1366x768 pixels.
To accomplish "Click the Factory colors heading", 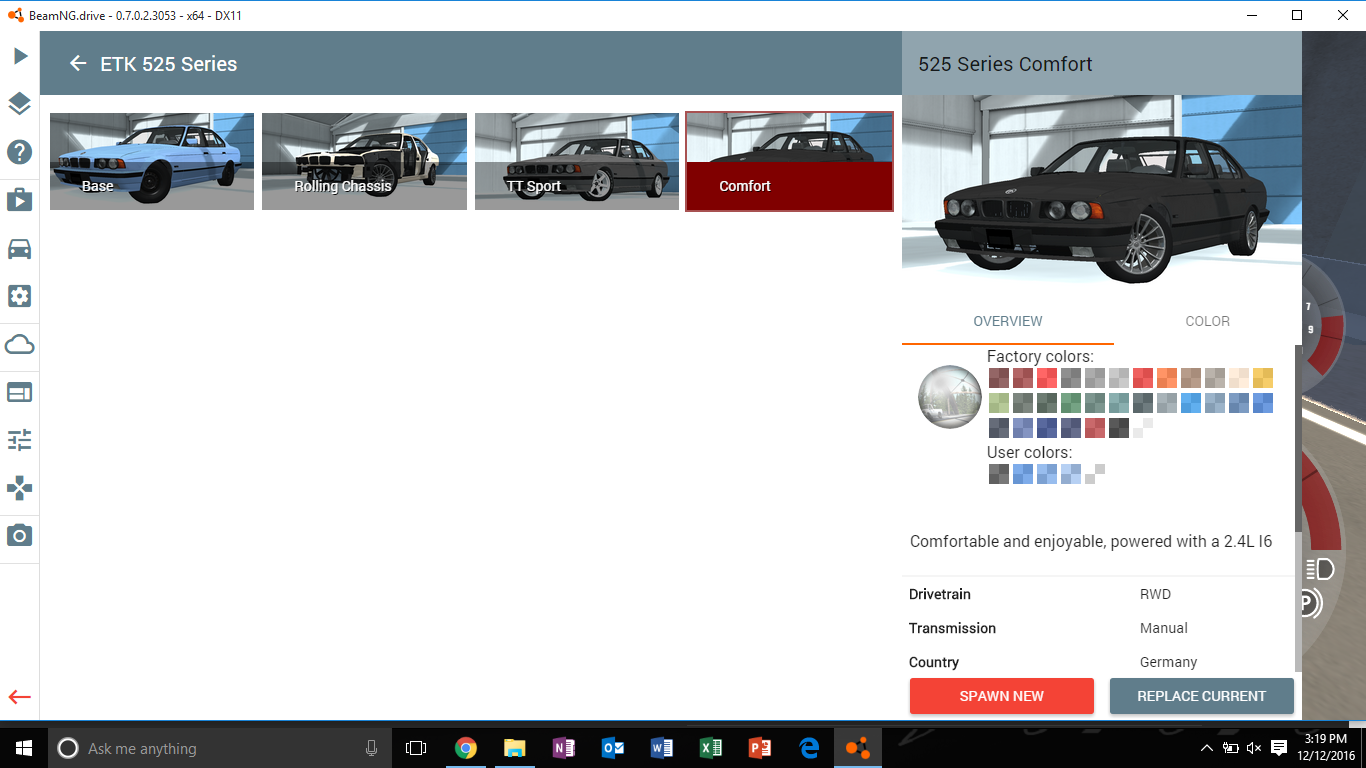I will (1040, 356).
